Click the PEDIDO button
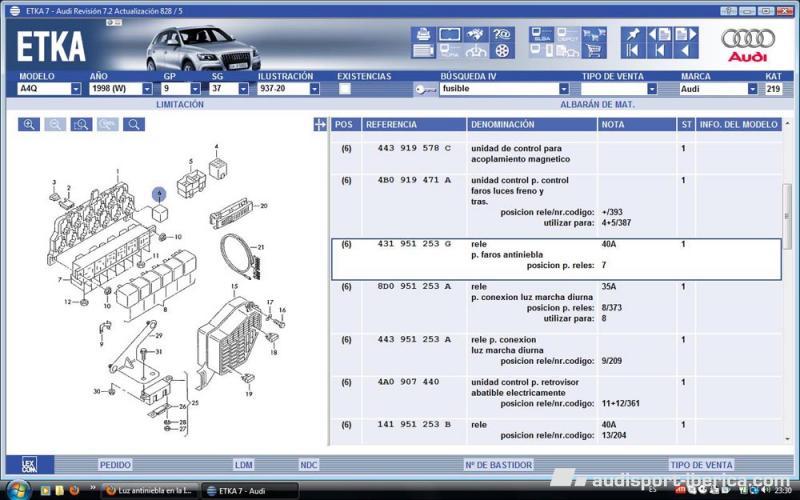 115,465
